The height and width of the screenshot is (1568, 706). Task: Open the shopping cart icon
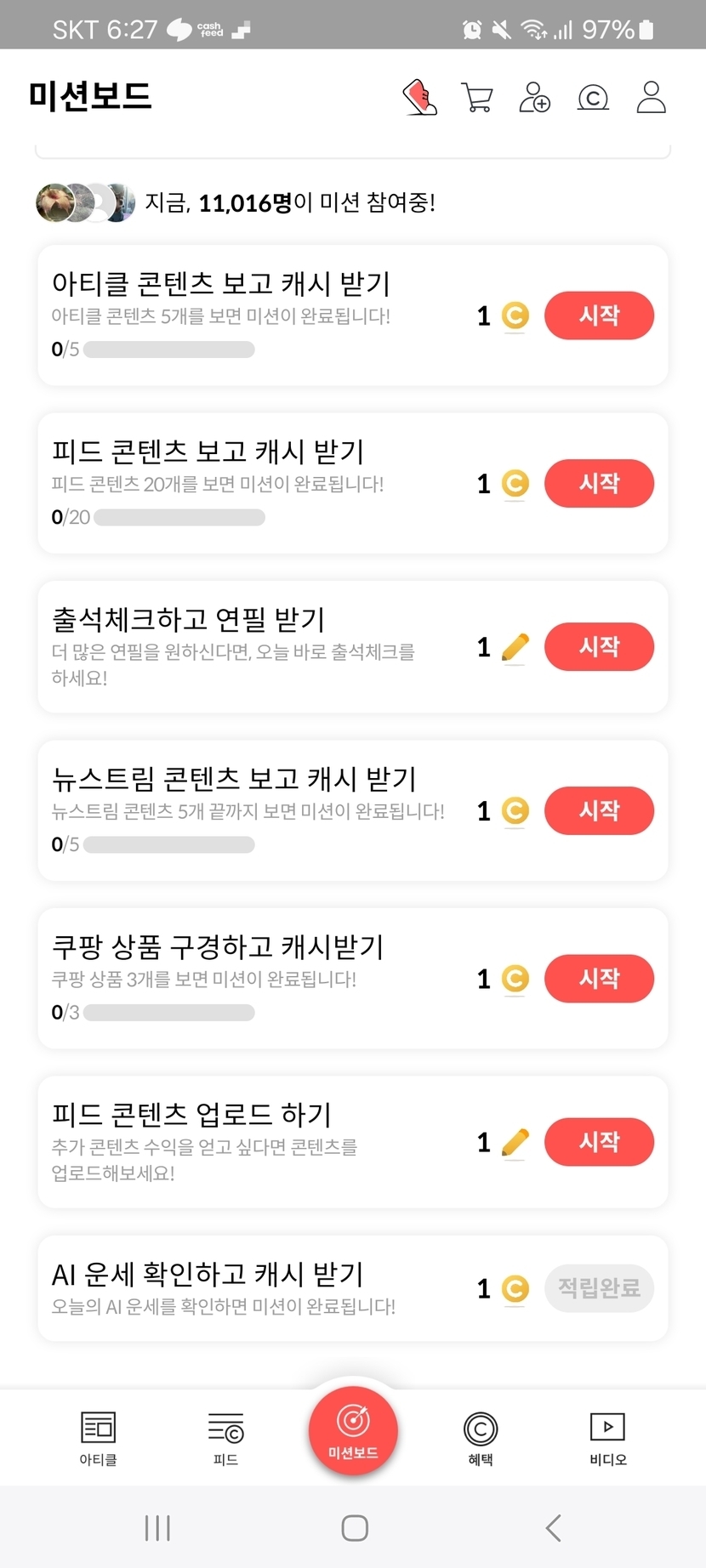(x=477, y=97)
